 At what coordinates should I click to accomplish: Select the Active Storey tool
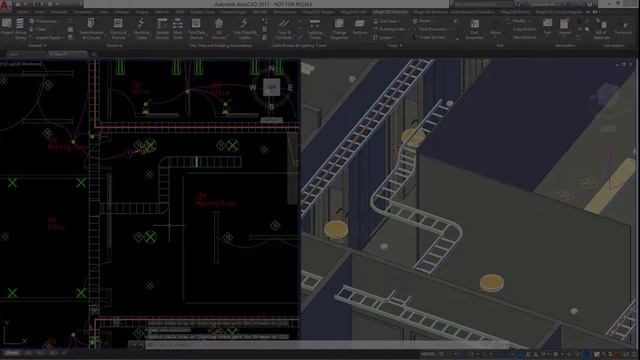(x=20, y=29)
